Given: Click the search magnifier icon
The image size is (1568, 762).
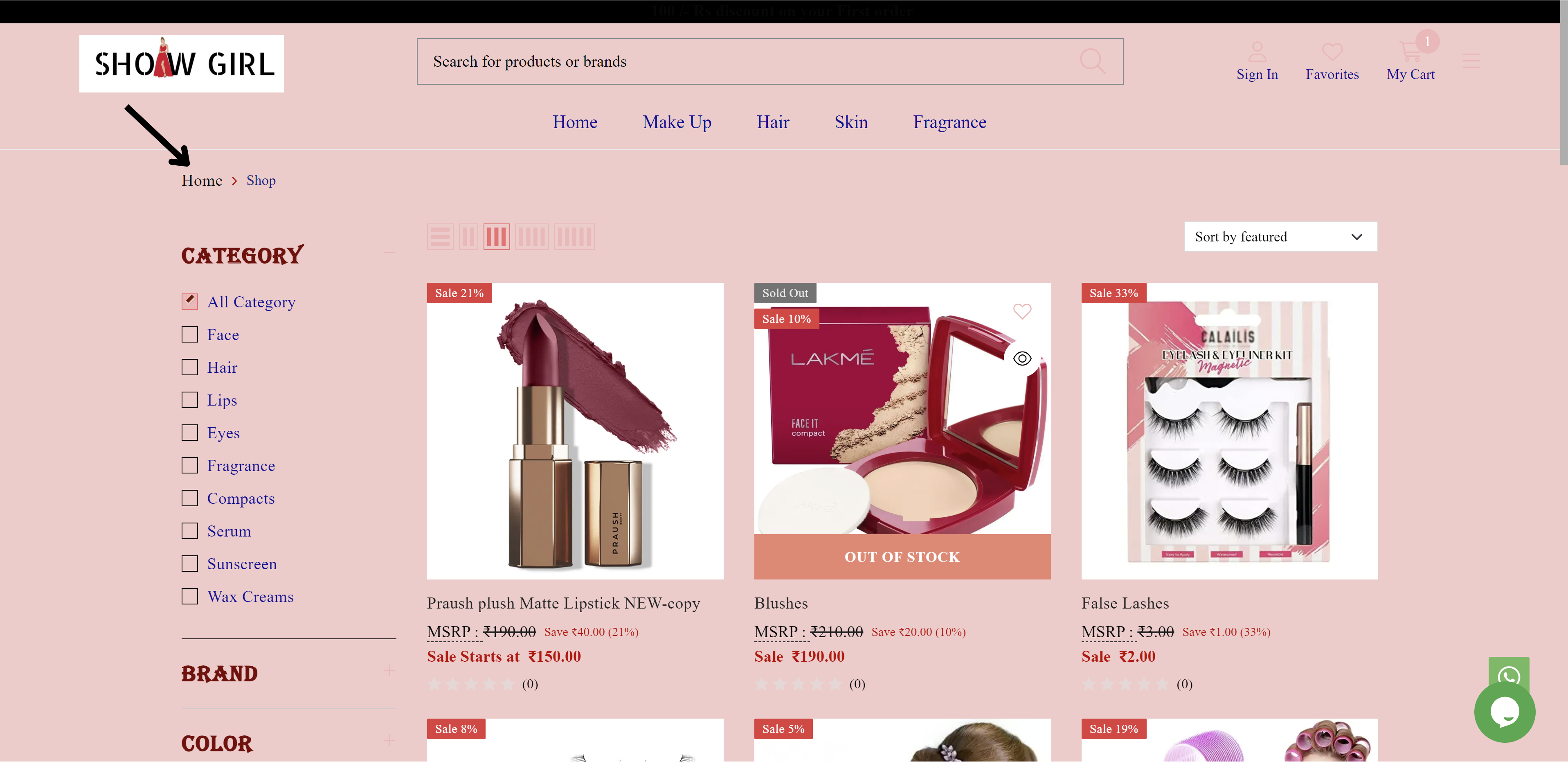Looking at the screenshot, I should (1092, 61).
